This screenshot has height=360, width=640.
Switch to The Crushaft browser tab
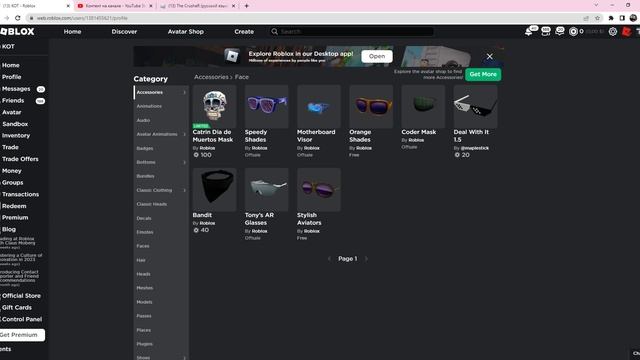(198, 6)
